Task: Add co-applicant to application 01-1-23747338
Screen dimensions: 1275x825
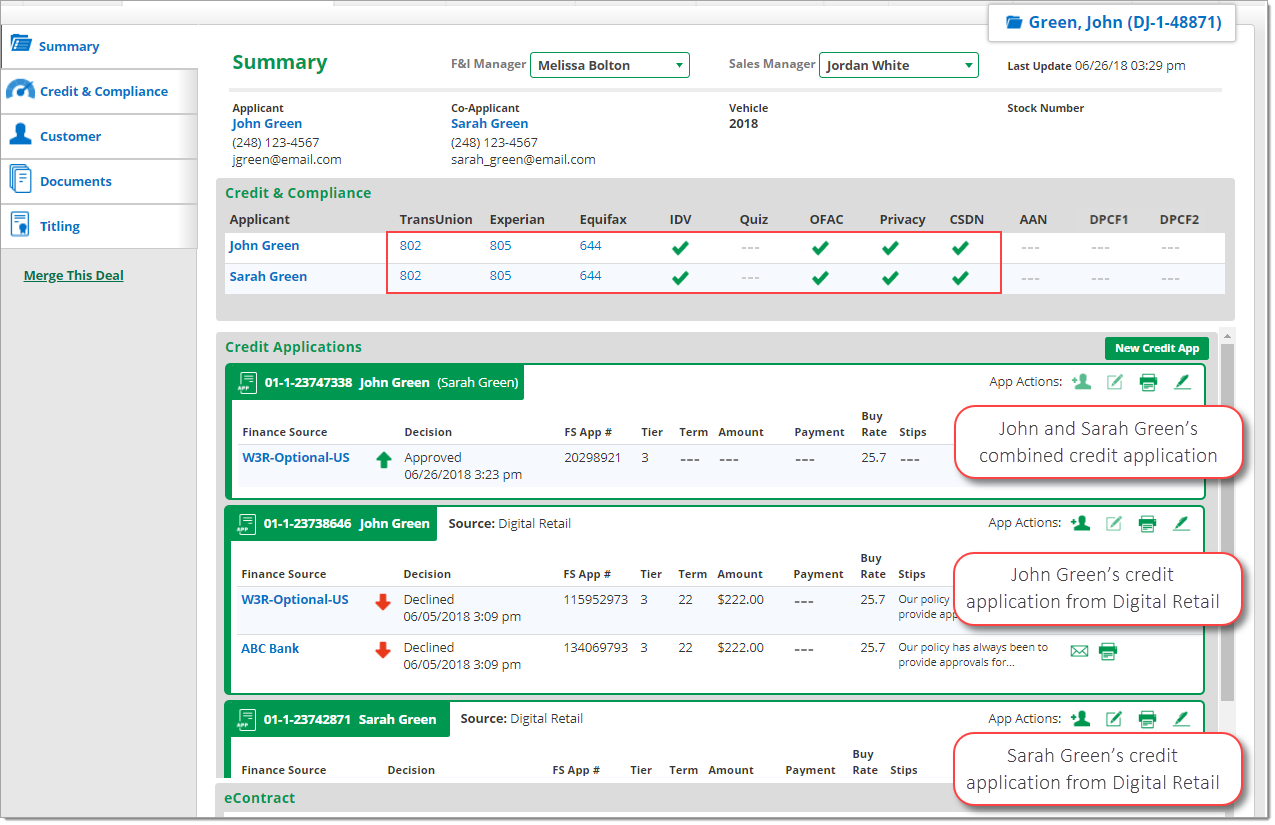Action: [1080, 381]
